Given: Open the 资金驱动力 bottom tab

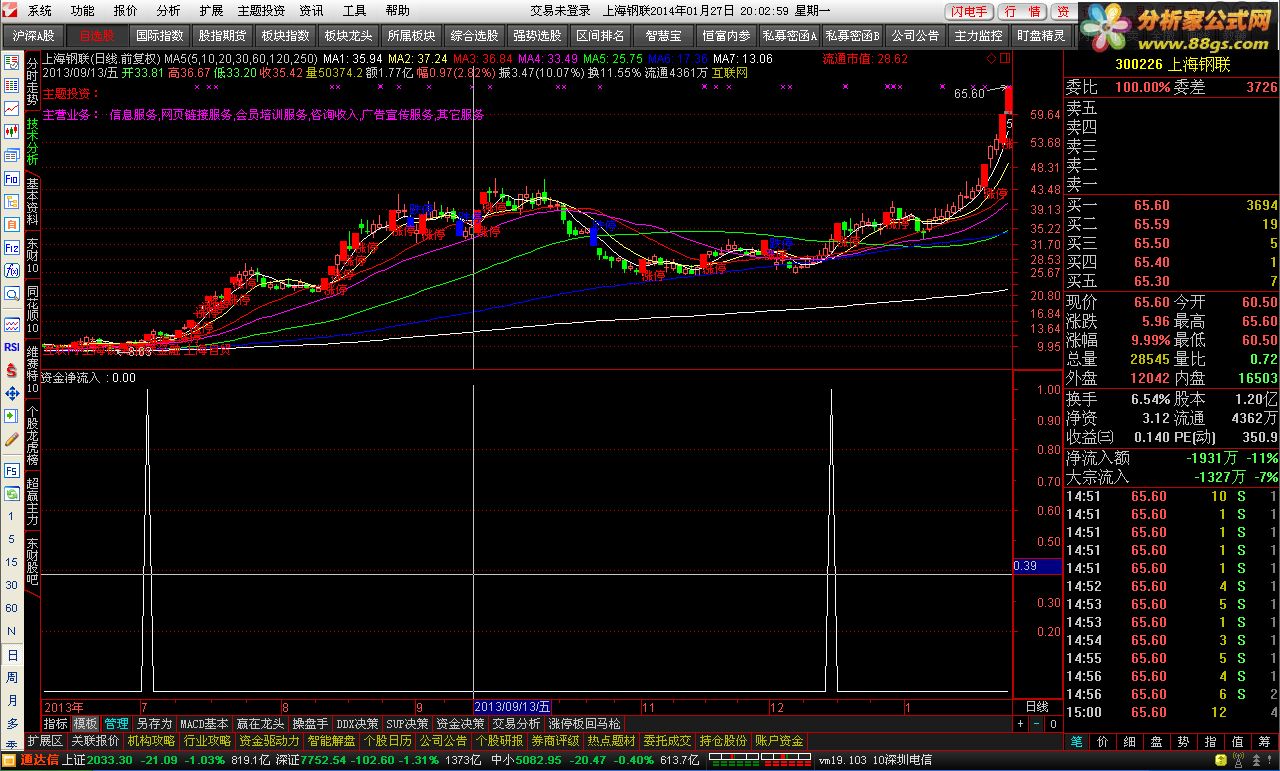Looking at the screenshot, I should click(269, 741).
